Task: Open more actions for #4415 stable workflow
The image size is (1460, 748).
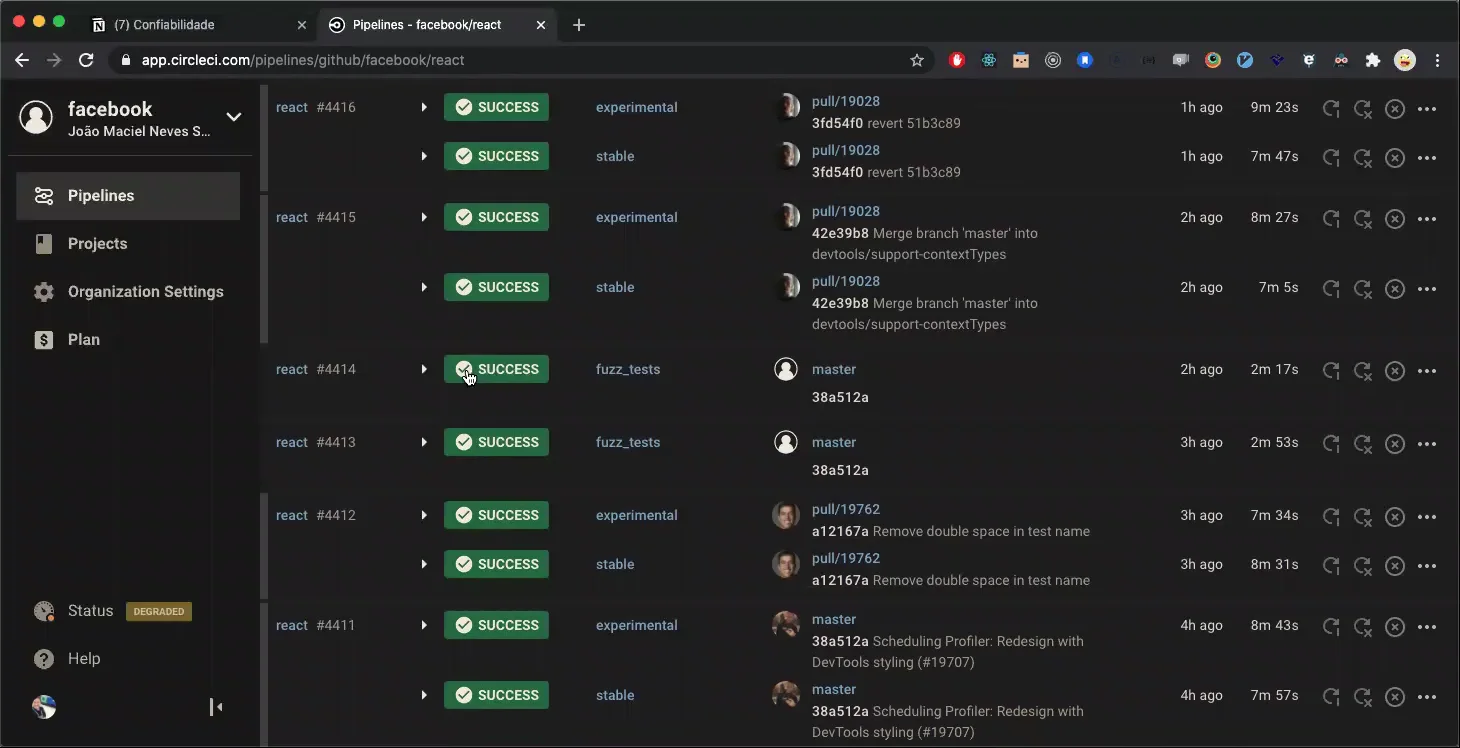Action: coord(1427,288)
